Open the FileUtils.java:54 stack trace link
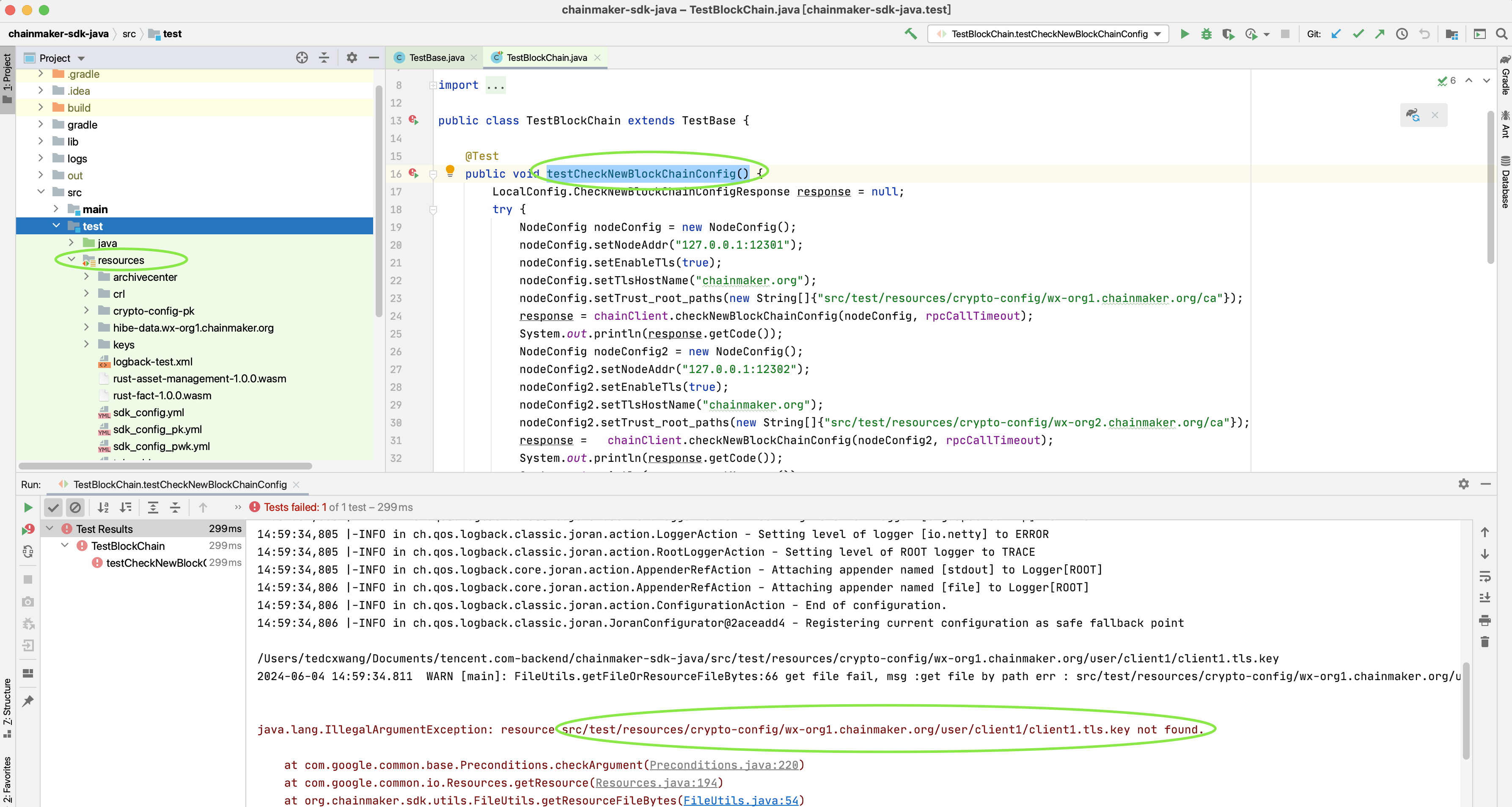 tap(741, 800)
